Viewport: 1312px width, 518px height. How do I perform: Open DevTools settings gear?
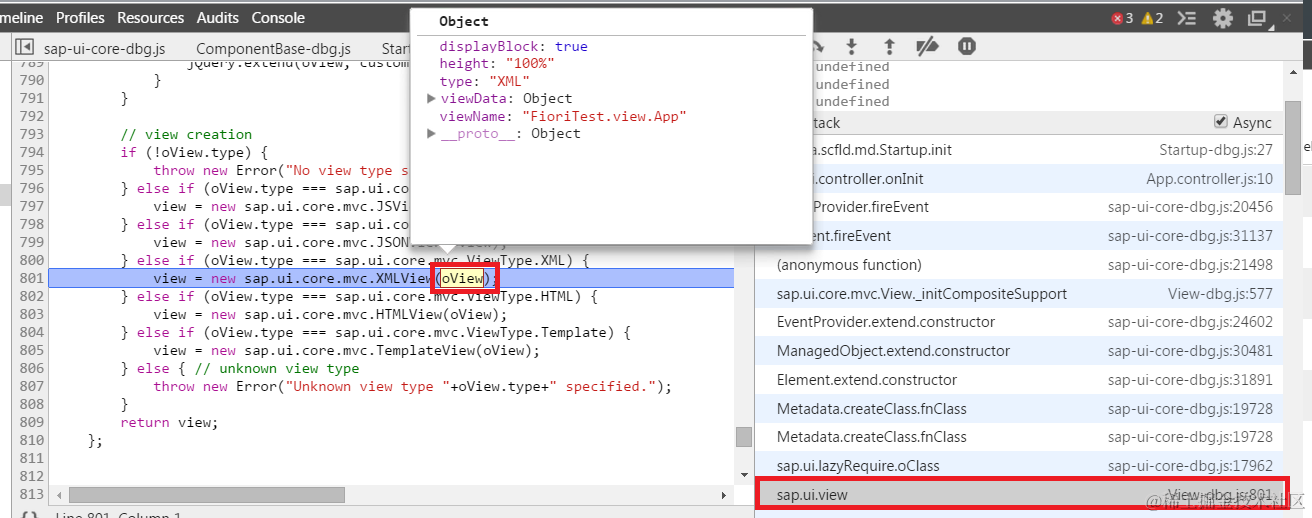(1223, 18)
